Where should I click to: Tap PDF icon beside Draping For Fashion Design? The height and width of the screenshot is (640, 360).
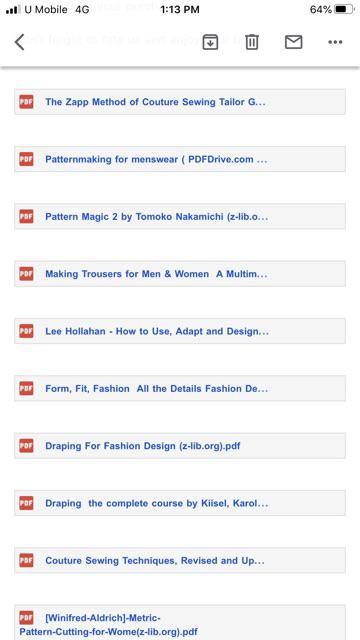(x=27, y=446)
